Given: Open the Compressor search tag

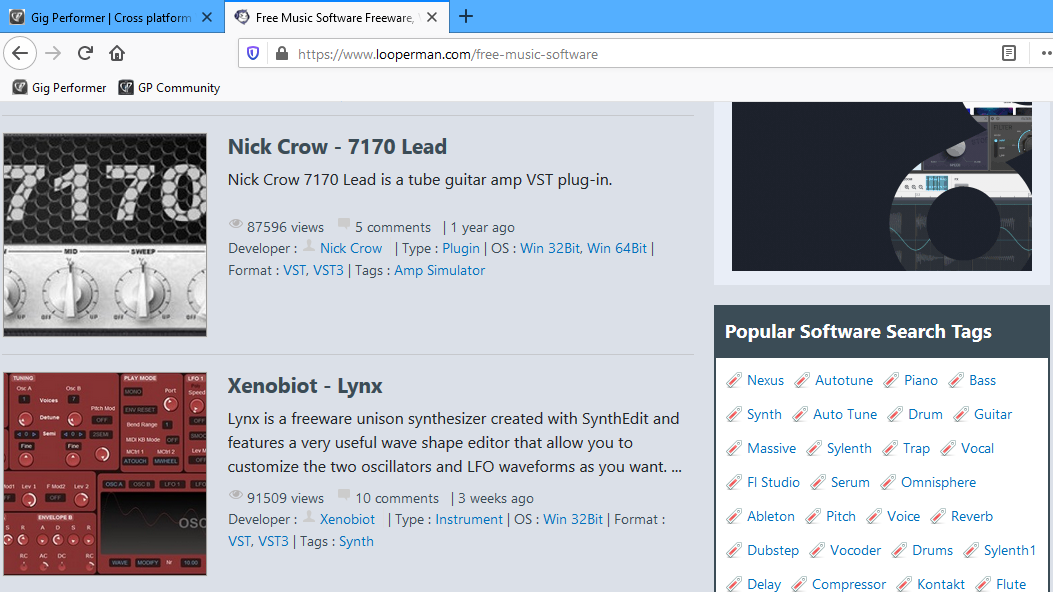Looking at the screenshot, I should pos(849,585).
